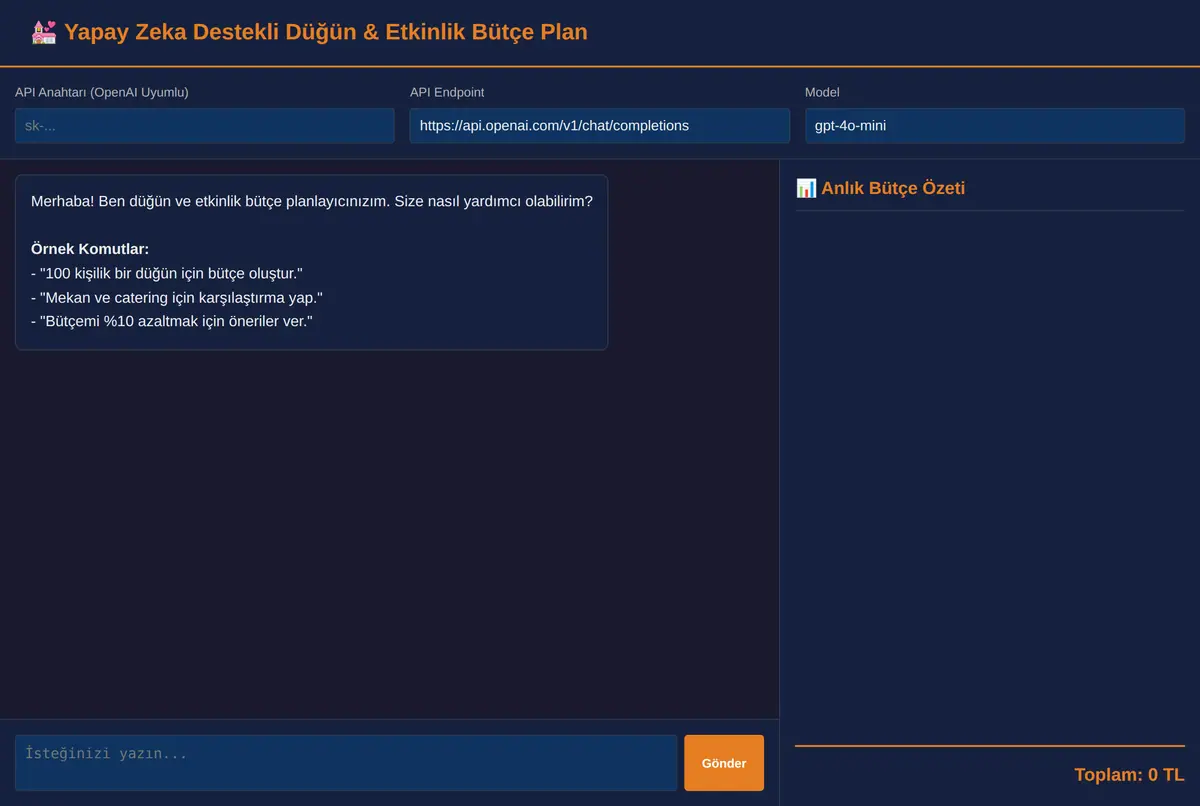Click the wedding icon in the header

click(44, 32)
